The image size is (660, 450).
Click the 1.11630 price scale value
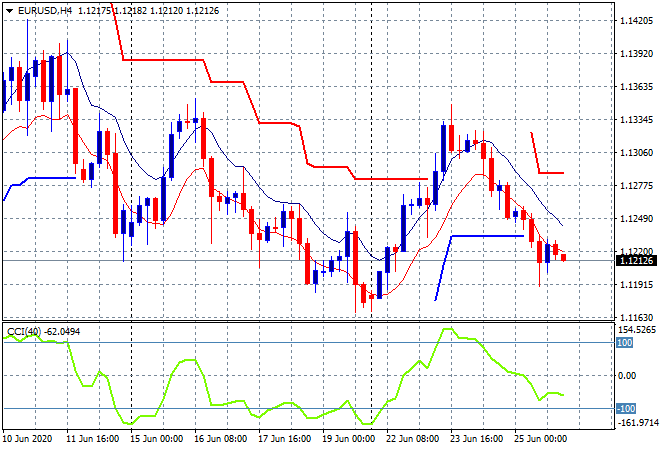pos(637,317)
